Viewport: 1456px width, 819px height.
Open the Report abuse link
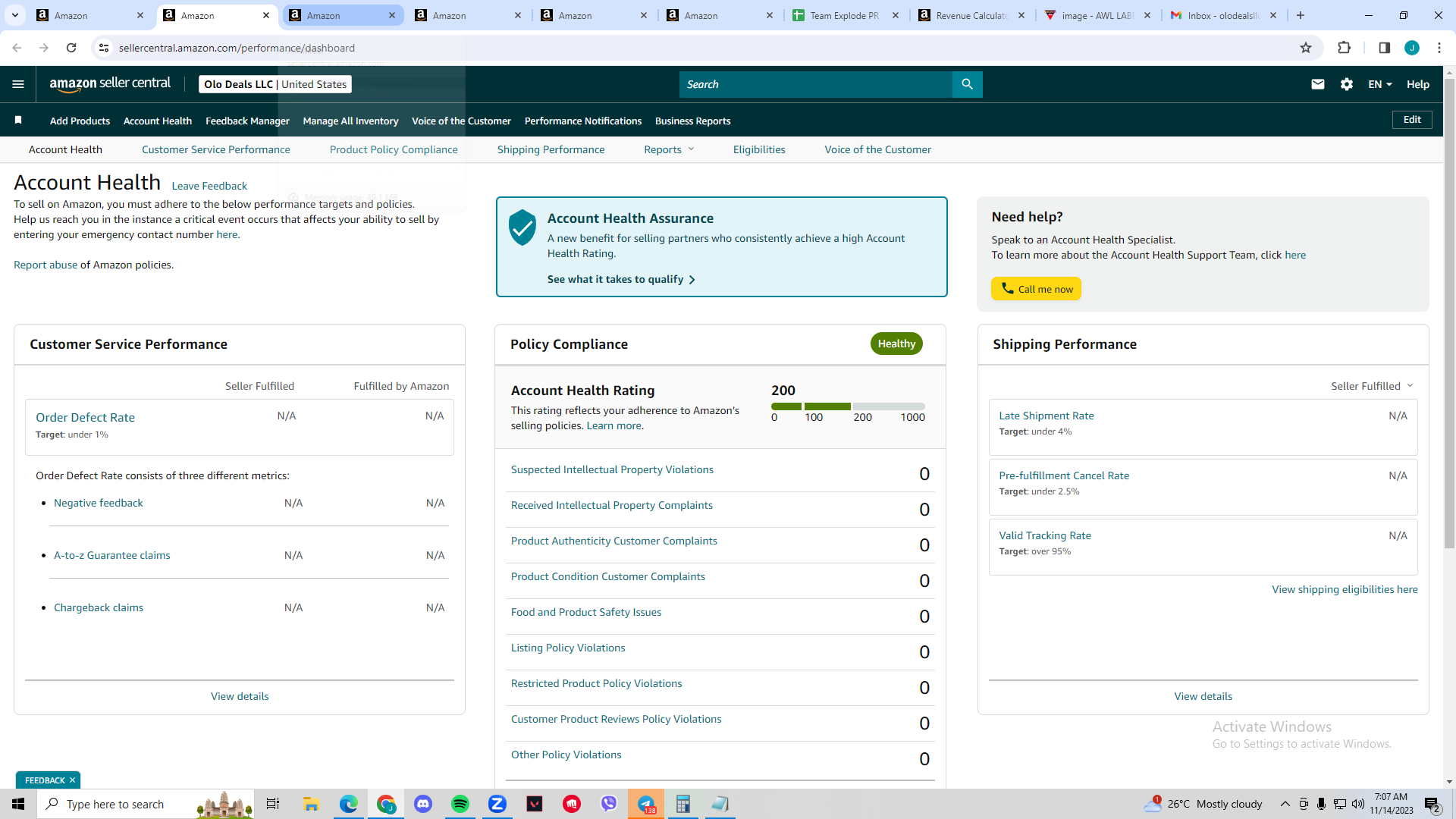point(45,265)
